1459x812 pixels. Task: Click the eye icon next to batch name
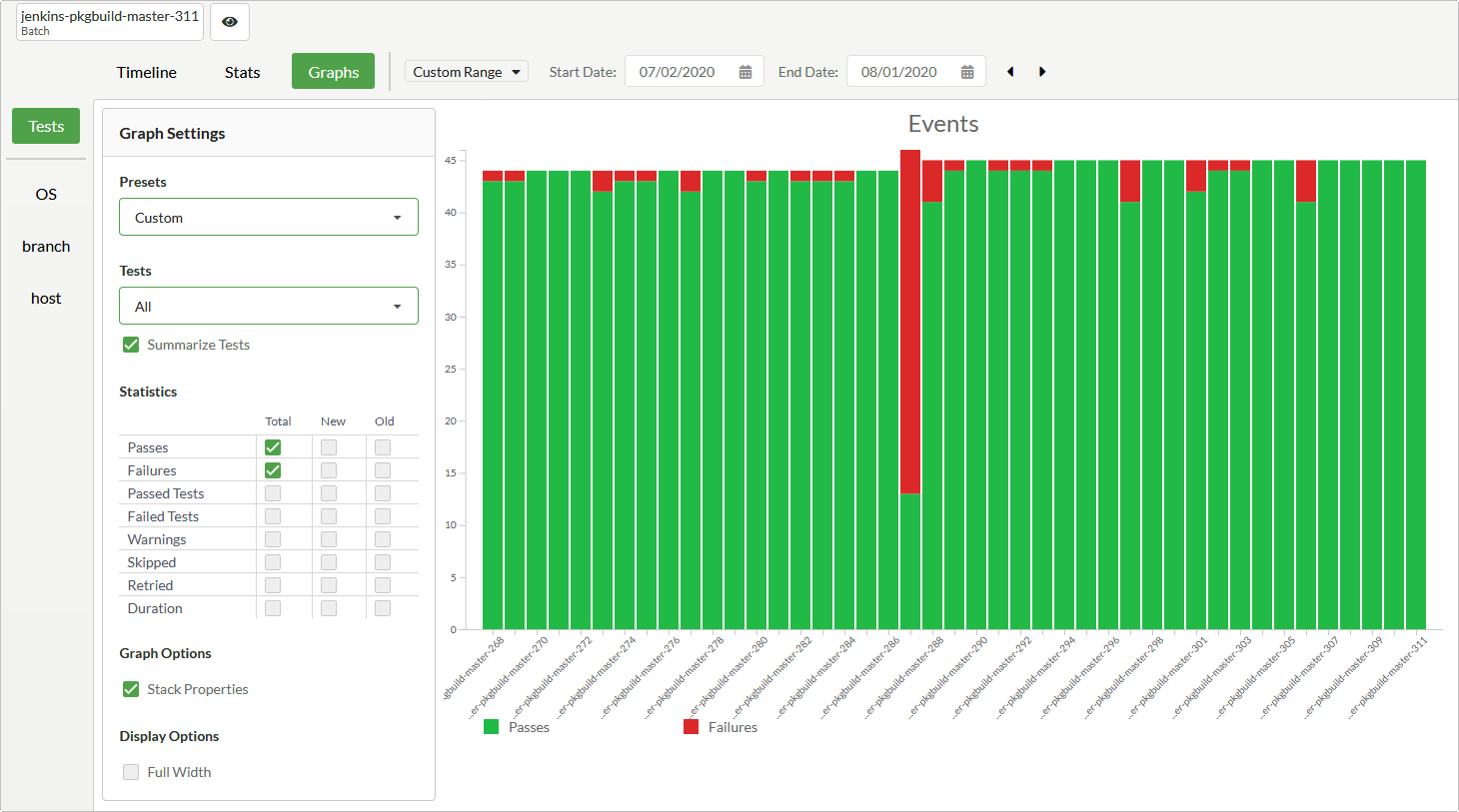[230, 22]
